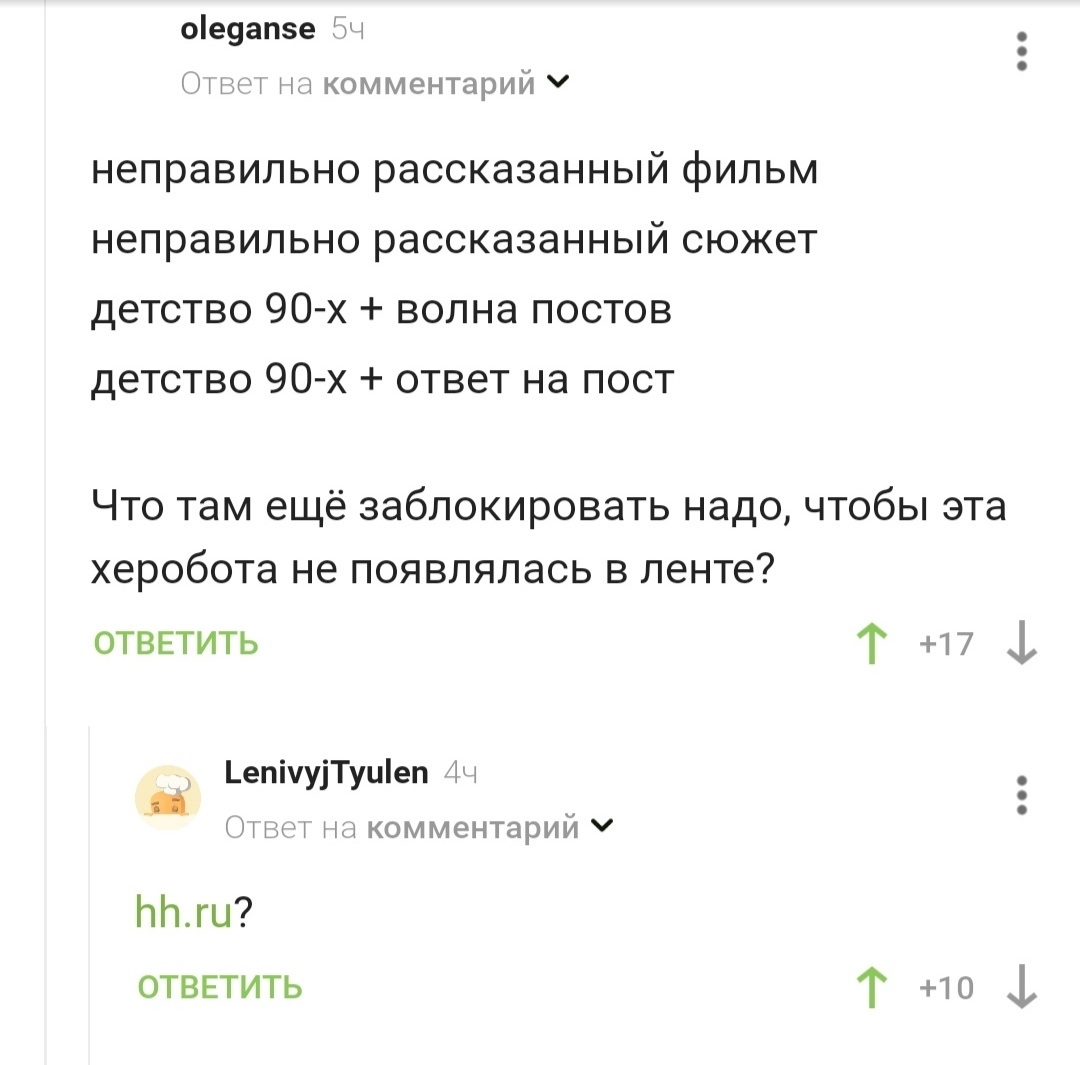Click the 4ч timestamp next to LenivyjTyulen
1080x1065 pixels.
tap(460, 773)
